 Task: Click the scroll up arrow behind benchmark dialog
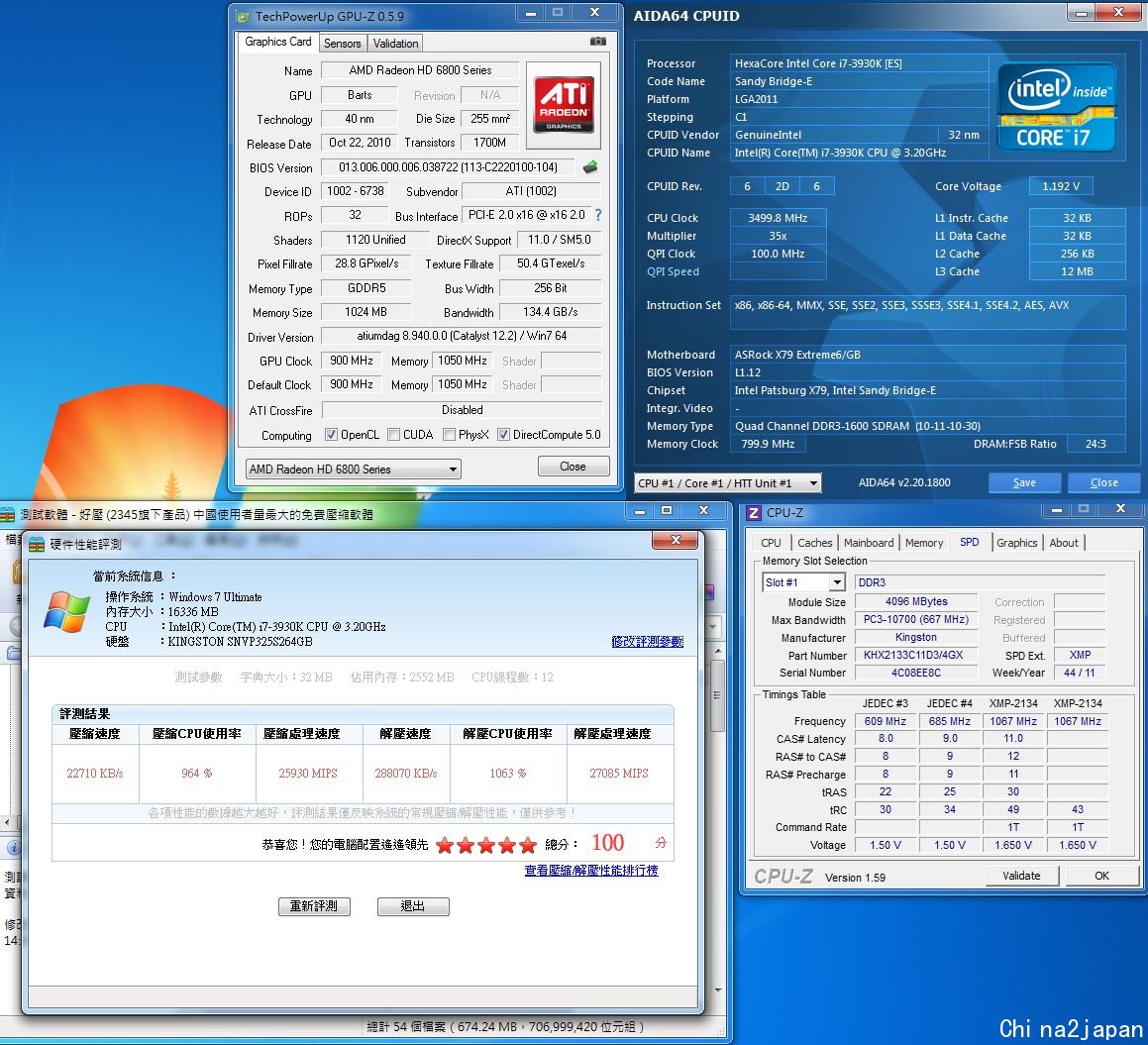tap(717, 651)
